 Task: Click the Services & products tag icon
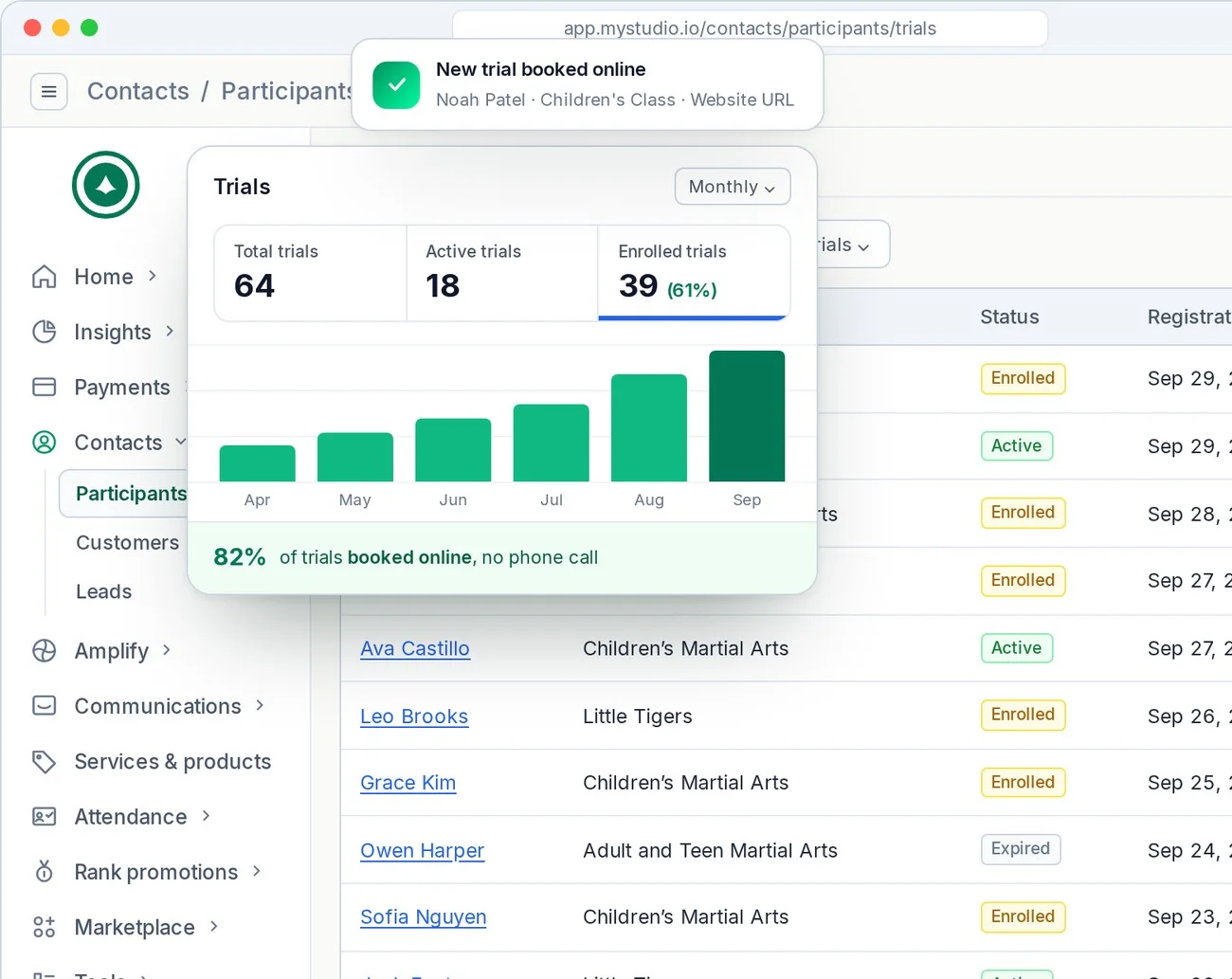[45, 761]
